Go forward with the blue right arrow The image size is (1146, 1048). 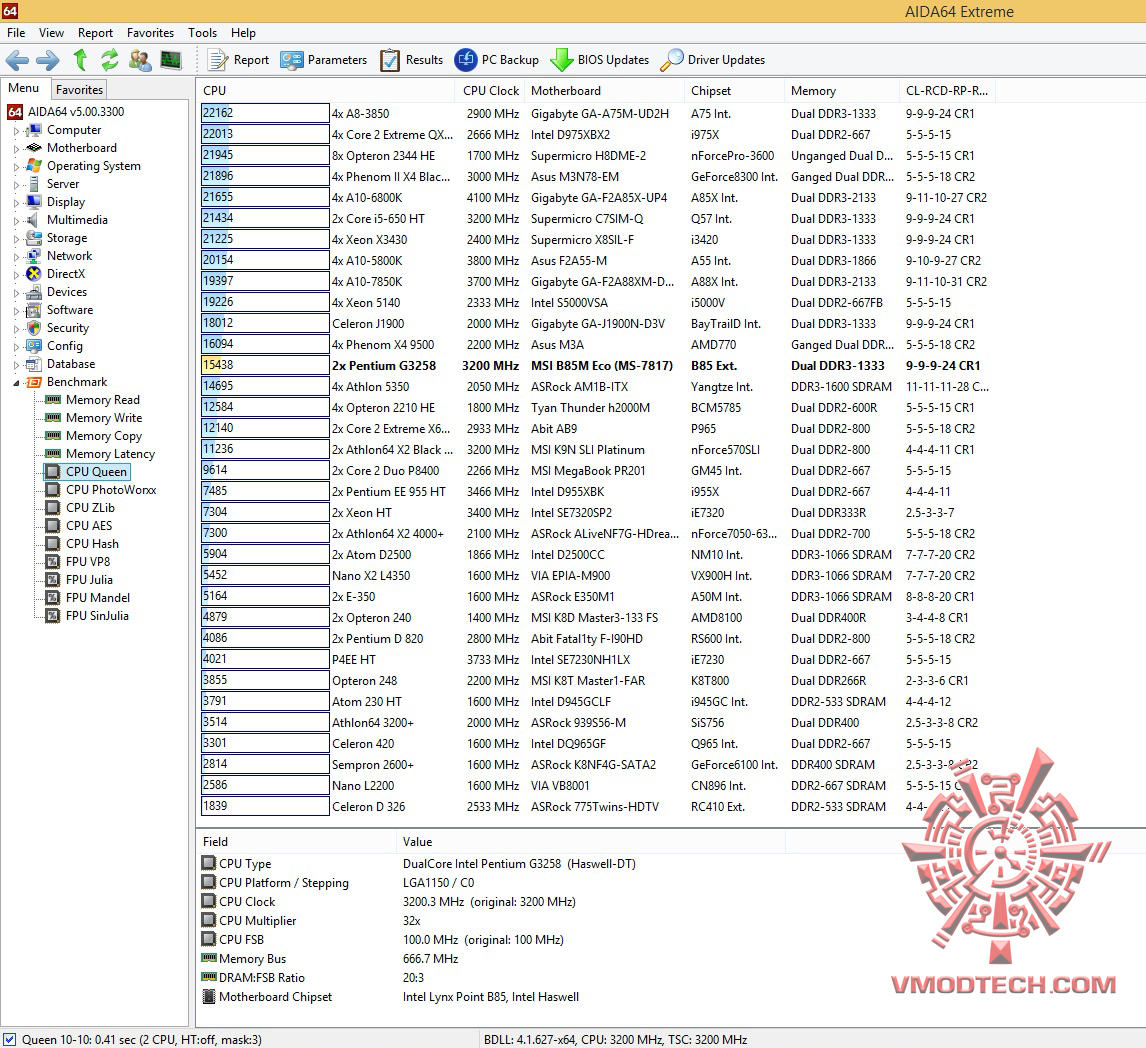[48, 60]
